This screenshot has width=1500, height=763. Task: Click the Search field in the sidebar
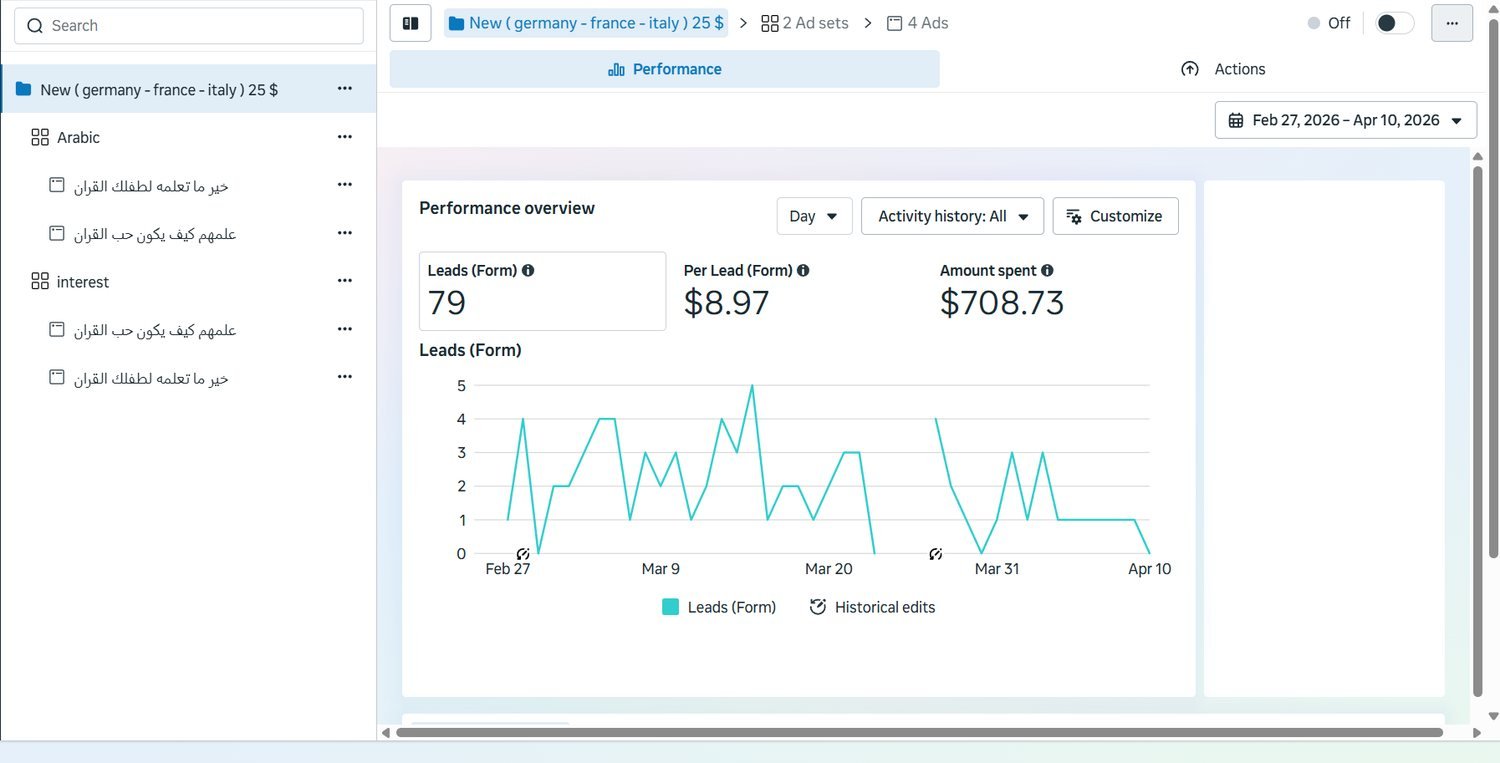(189, 26)
